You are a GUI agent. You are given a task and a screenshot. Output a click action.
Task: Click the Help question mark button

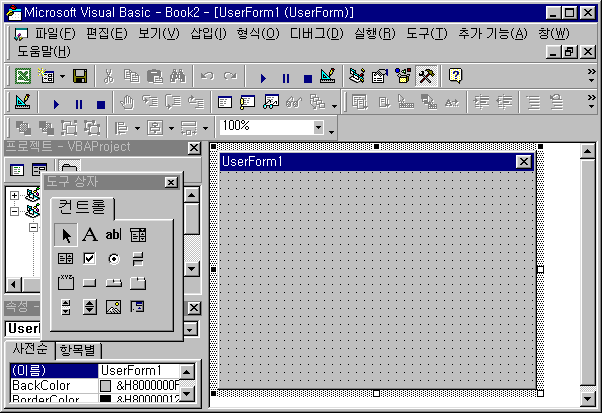pyautogui.click(x=456, y=76)
